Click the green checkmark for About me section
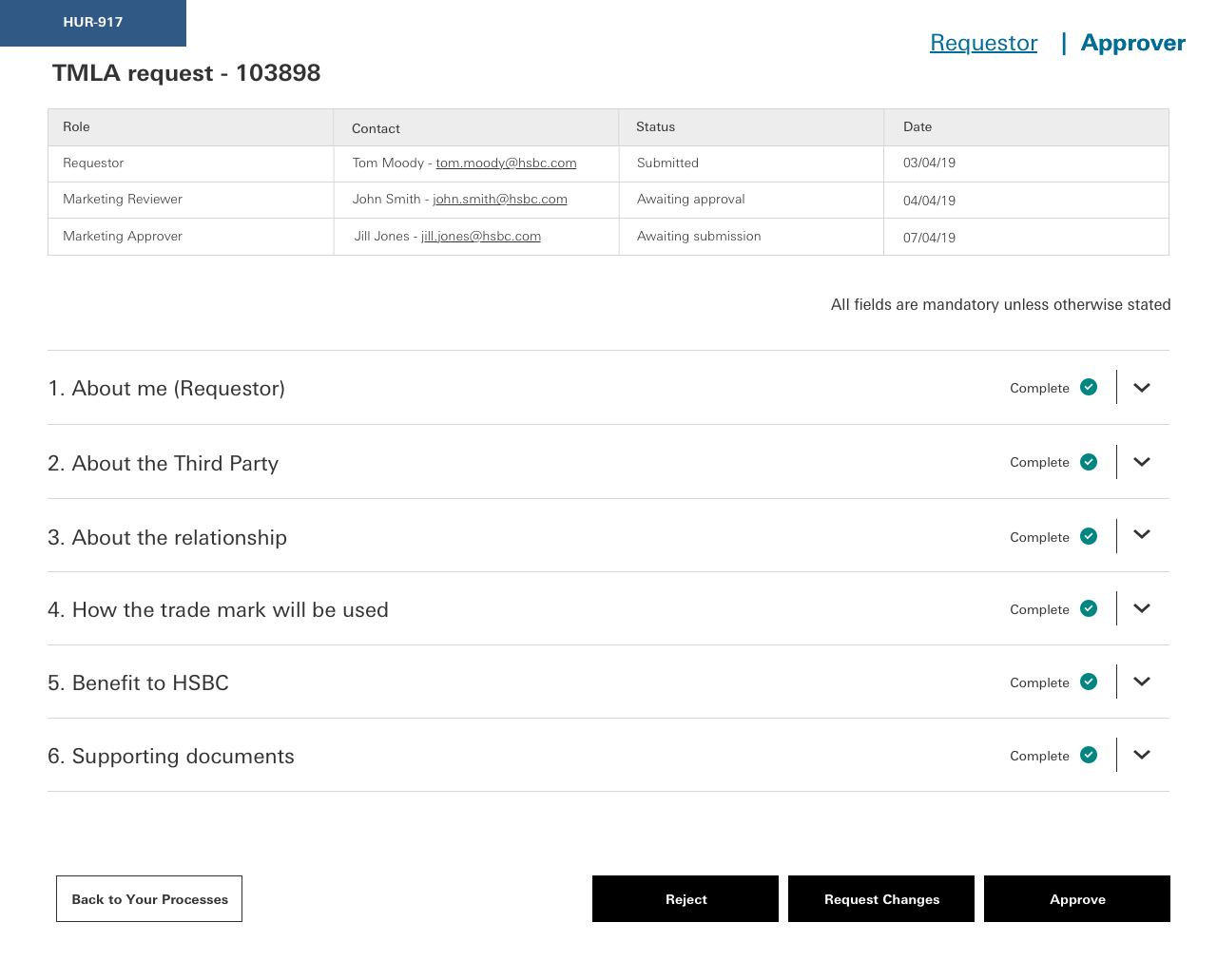1217x980 pixels. (x=1089, y=387)
